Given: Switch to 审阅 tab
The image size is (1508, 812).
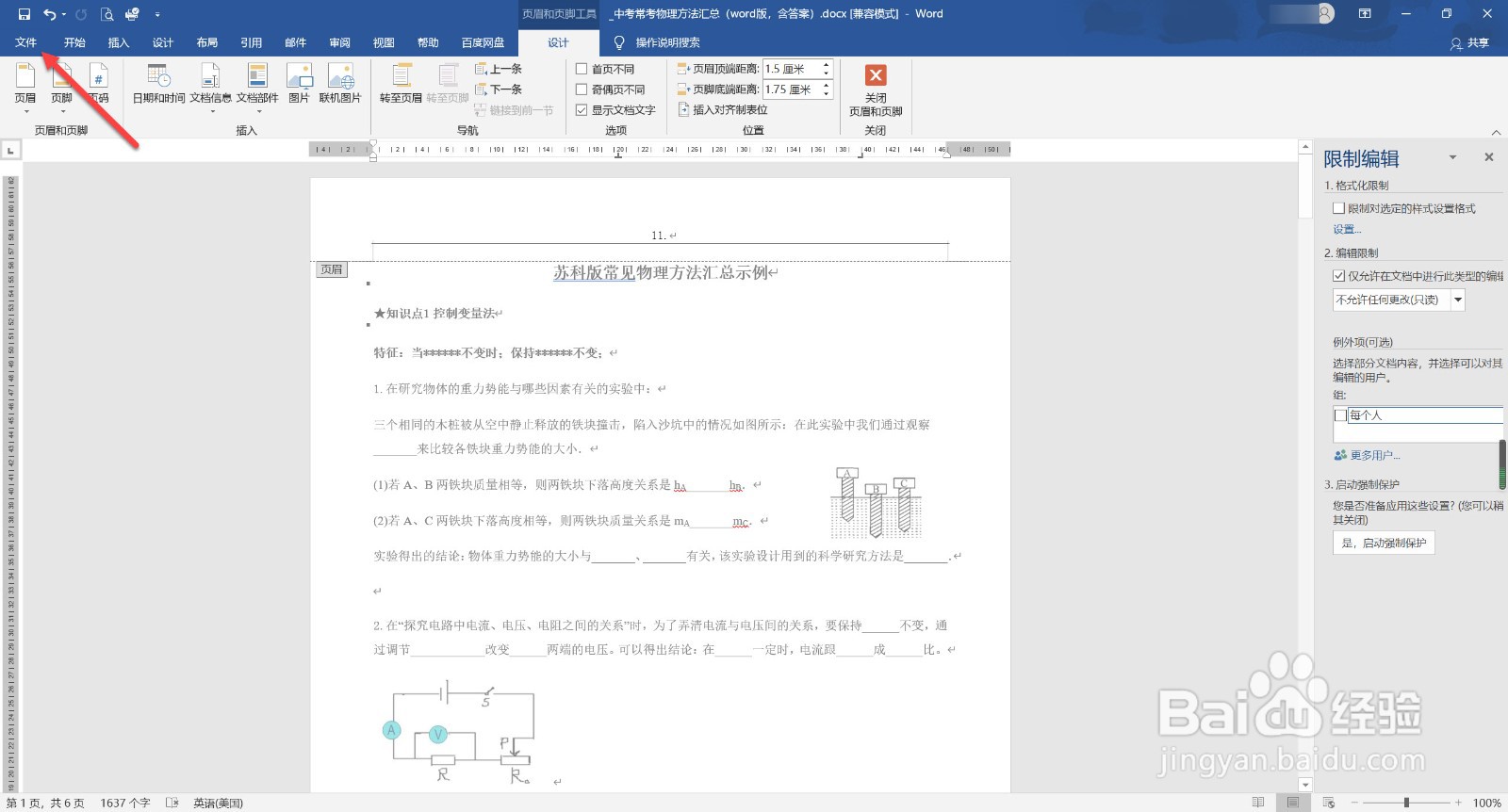Looking at the screenshot, I should pyautogui.click(x=340, y=42).
